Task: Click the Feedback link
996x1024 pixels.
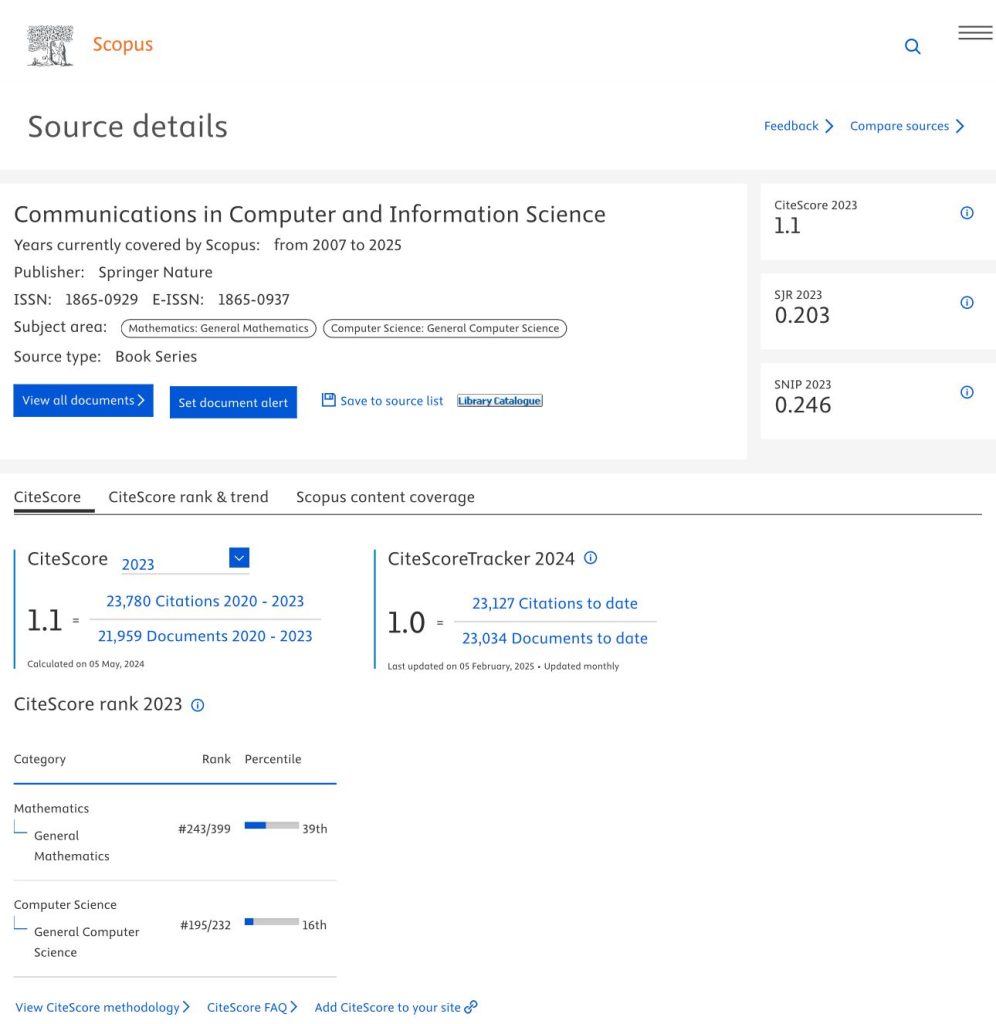Action: [798, 126]
